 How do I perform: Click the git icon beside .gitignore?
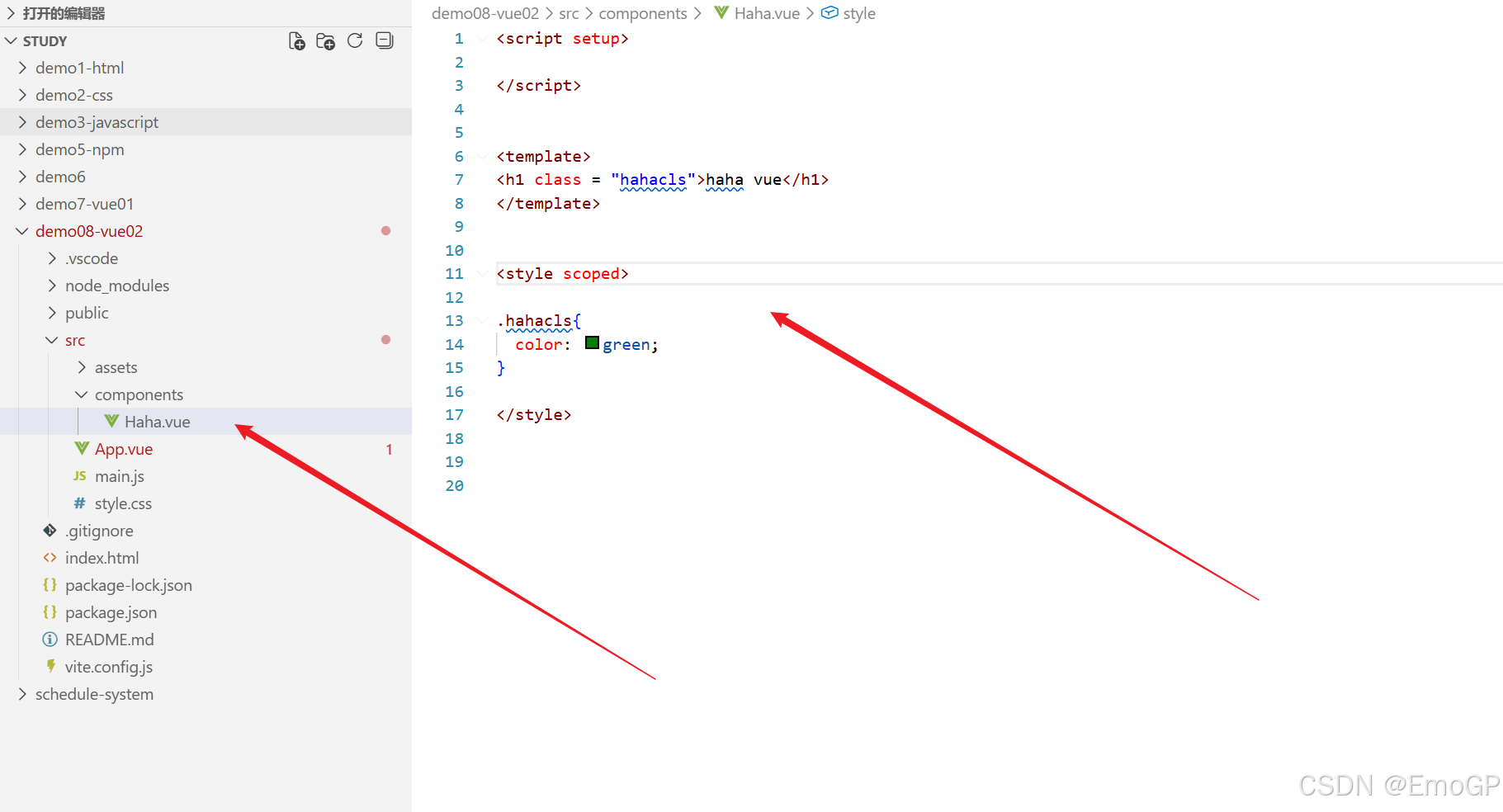[x=50, y=530]
